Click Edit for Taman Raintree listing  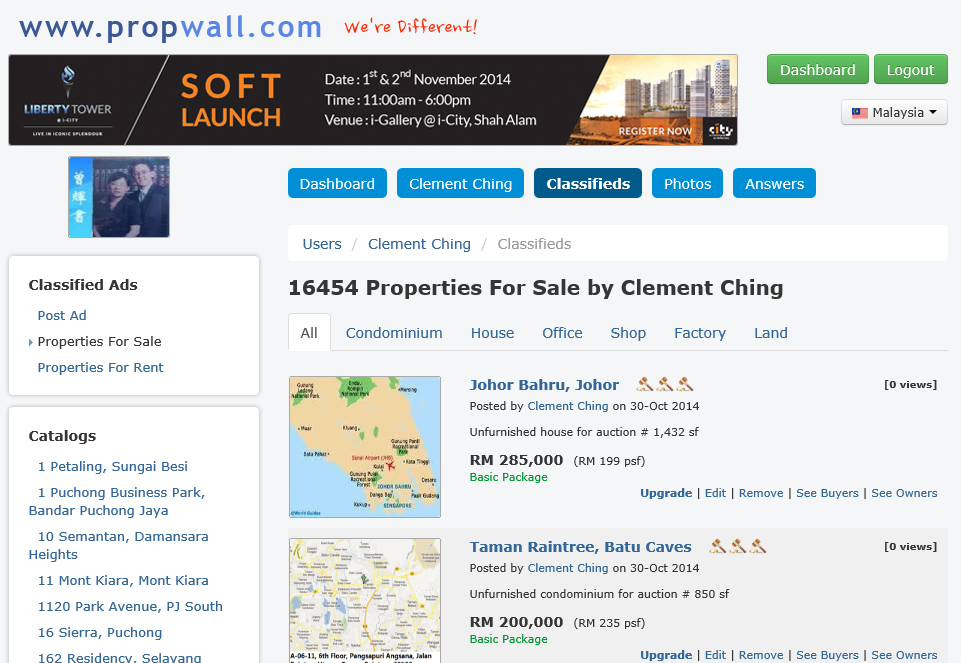[x=715, y=655]
